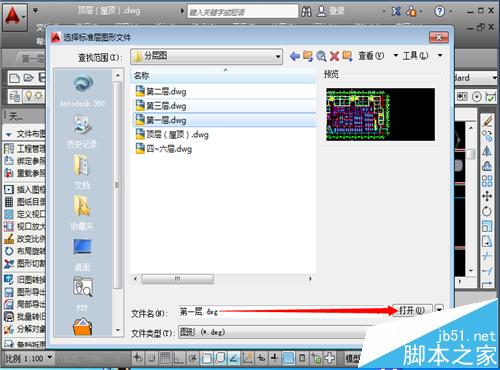Open the 查看(V) views menu
This screenshot has height=370, width=500.
[371, 56]
